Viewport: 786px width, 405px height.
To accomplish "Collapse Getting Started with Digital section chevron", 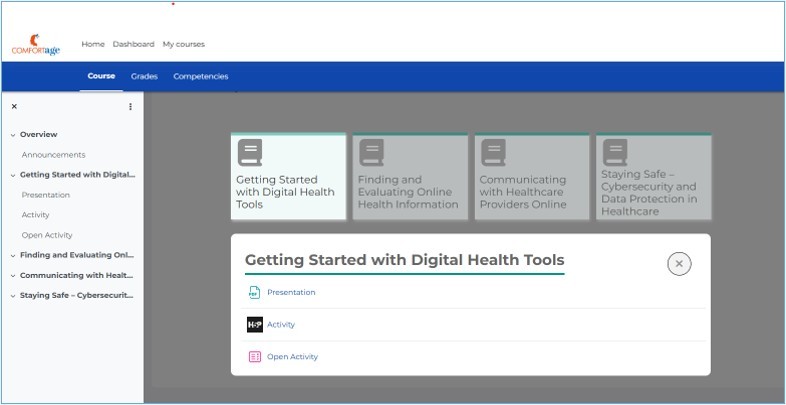I will tap(13, 175).
